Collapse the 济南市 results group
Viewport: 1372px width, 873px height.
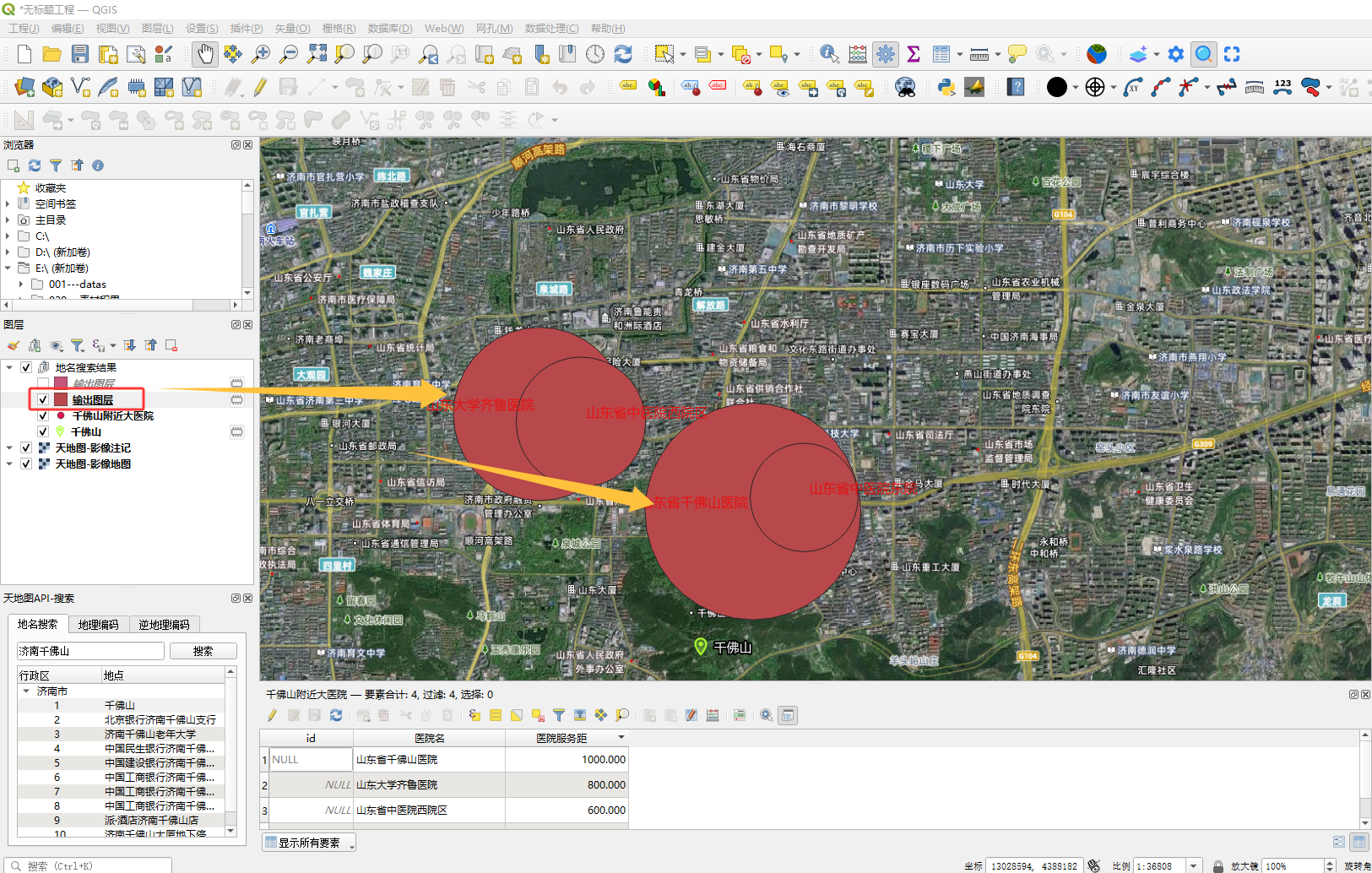[26, 691]
